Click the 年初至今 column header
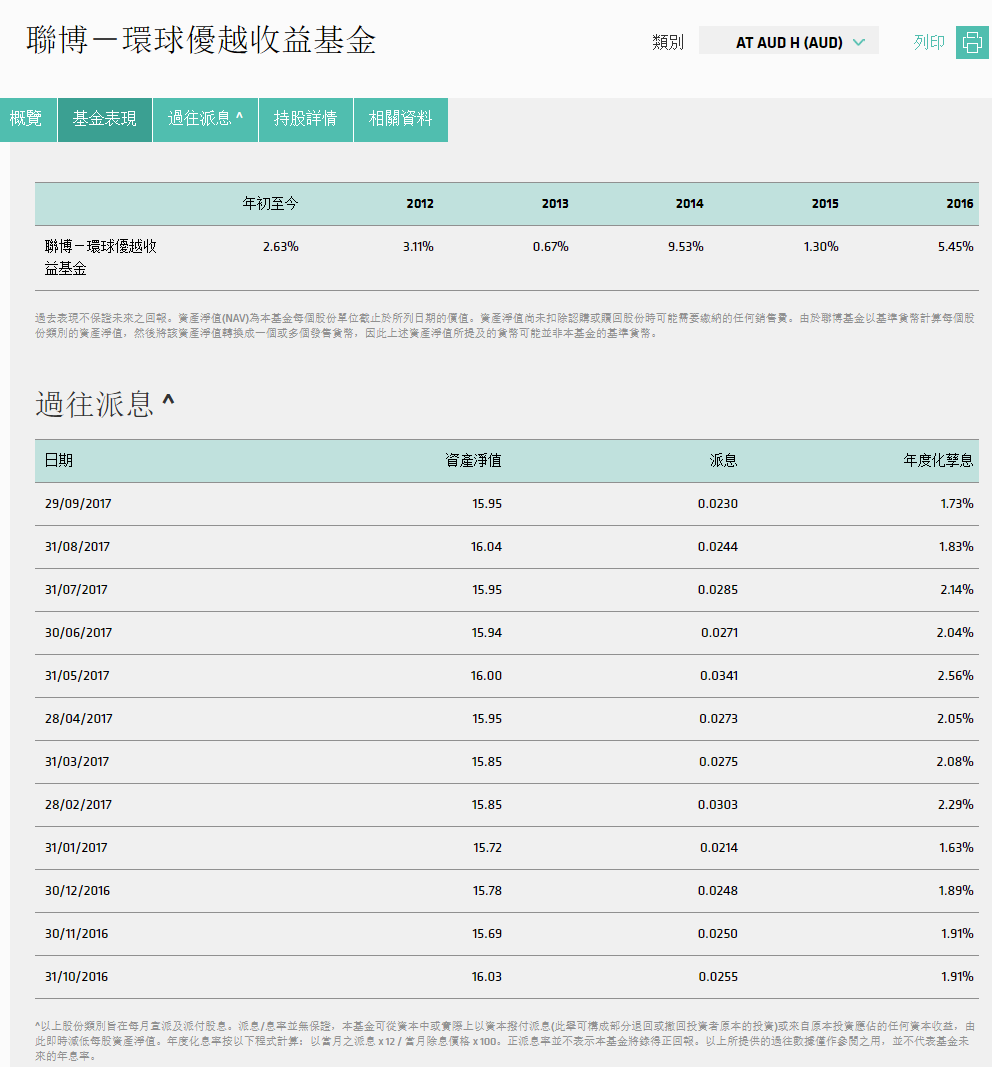 tap(270, 203)
